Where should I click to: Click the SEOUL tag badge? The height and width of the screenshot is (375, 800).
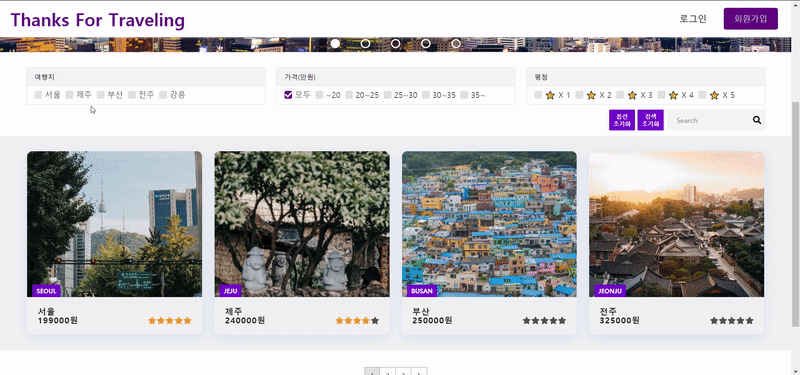46,291
